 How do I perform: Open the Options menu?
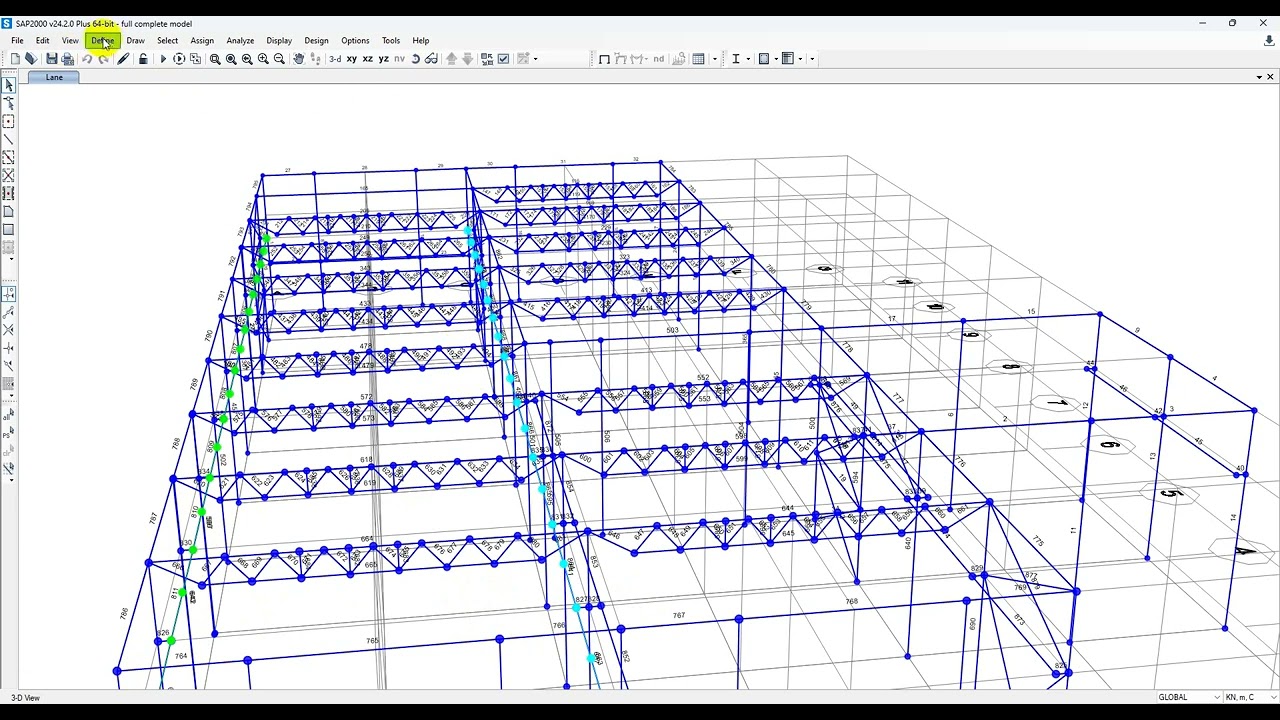tap(355, 41)
